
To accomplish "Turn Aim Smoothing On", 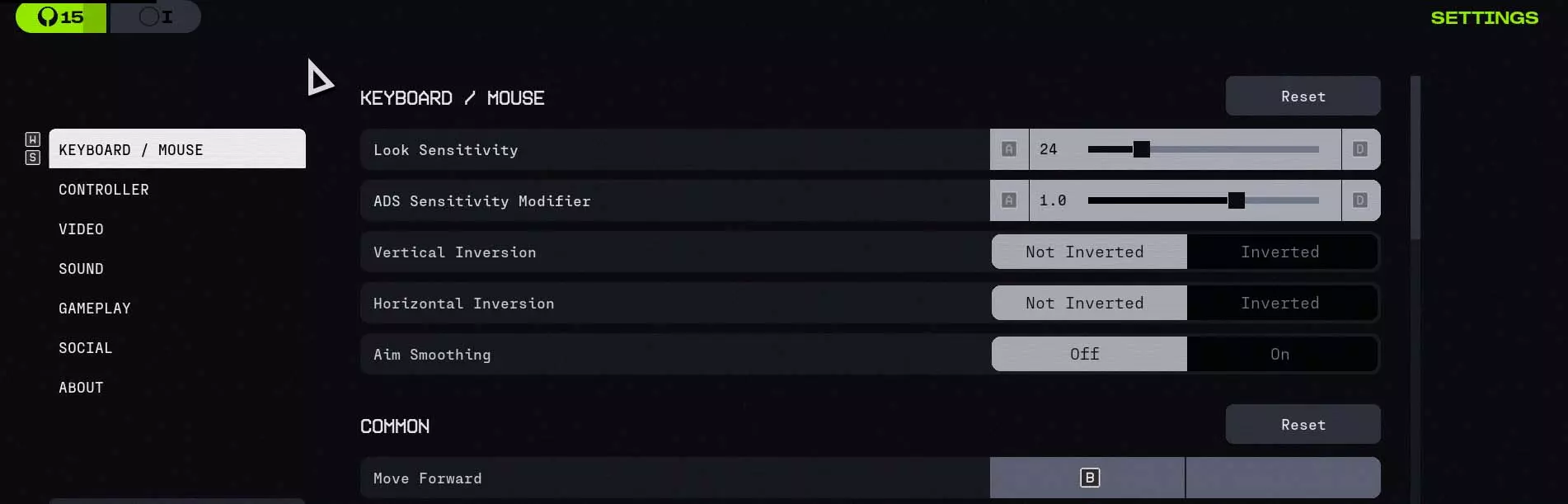I will pos(1280,355).
